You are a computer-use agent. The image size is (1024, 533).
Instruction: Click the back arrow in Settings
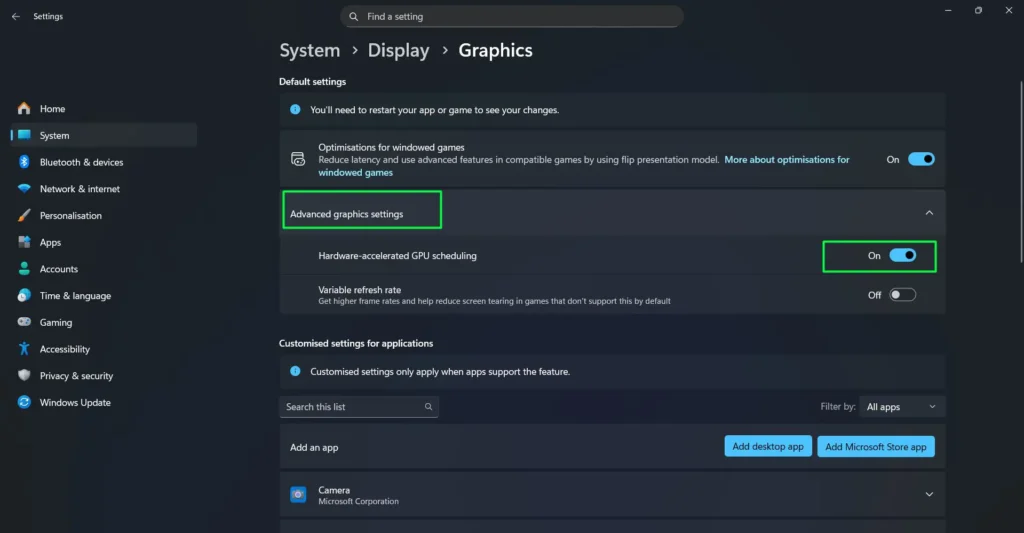(x=16, y=16)
